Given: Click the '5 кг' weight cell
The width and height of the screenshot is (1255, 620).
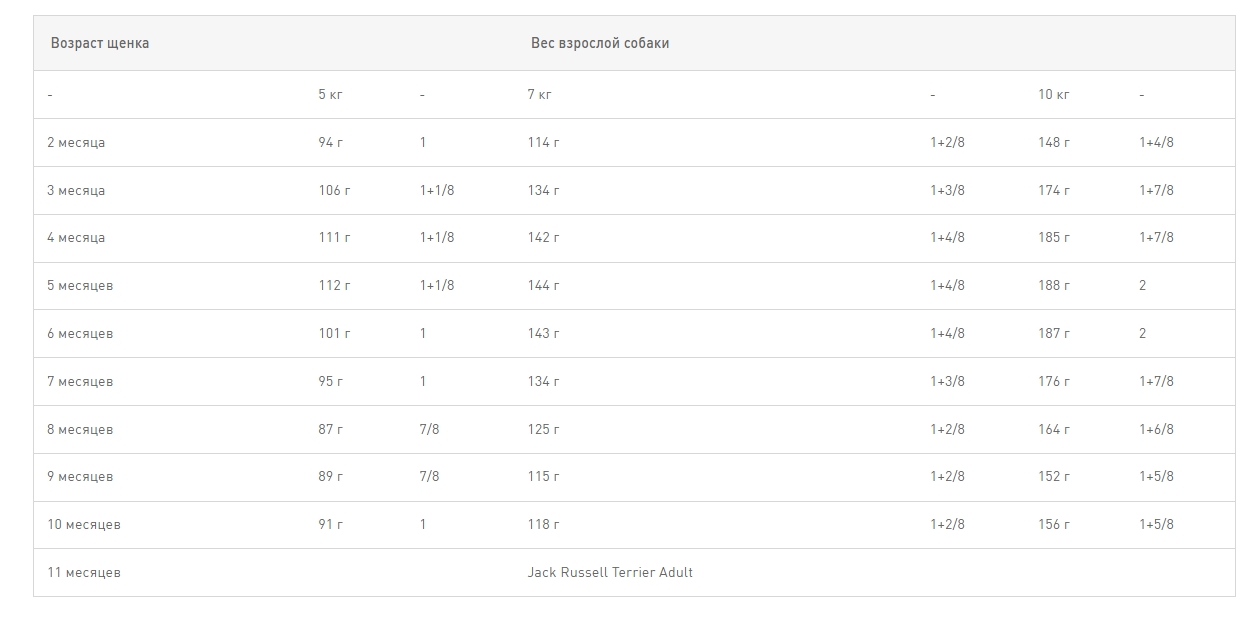Looking at the screenshot, I should coord(330,94).
